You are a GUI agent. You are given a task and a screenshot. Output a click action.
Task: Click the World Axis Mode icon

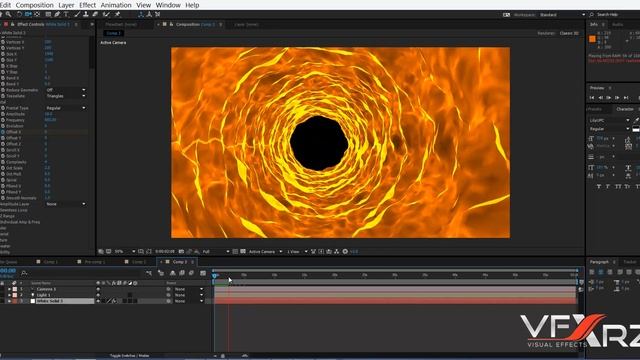pyautogui.click(x=149, y=14)
